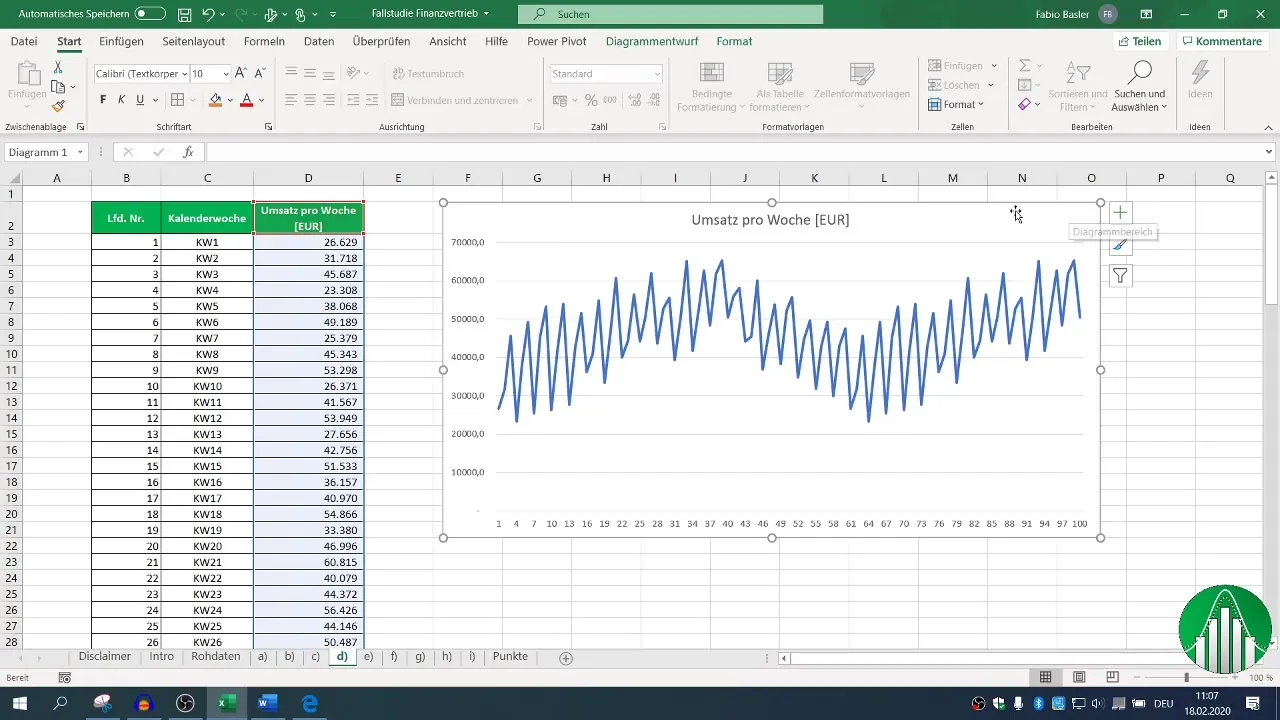The width and height of the screenshot is (1280, 720).
Task: Select cell with value 26.629
Action: (308, 242)
